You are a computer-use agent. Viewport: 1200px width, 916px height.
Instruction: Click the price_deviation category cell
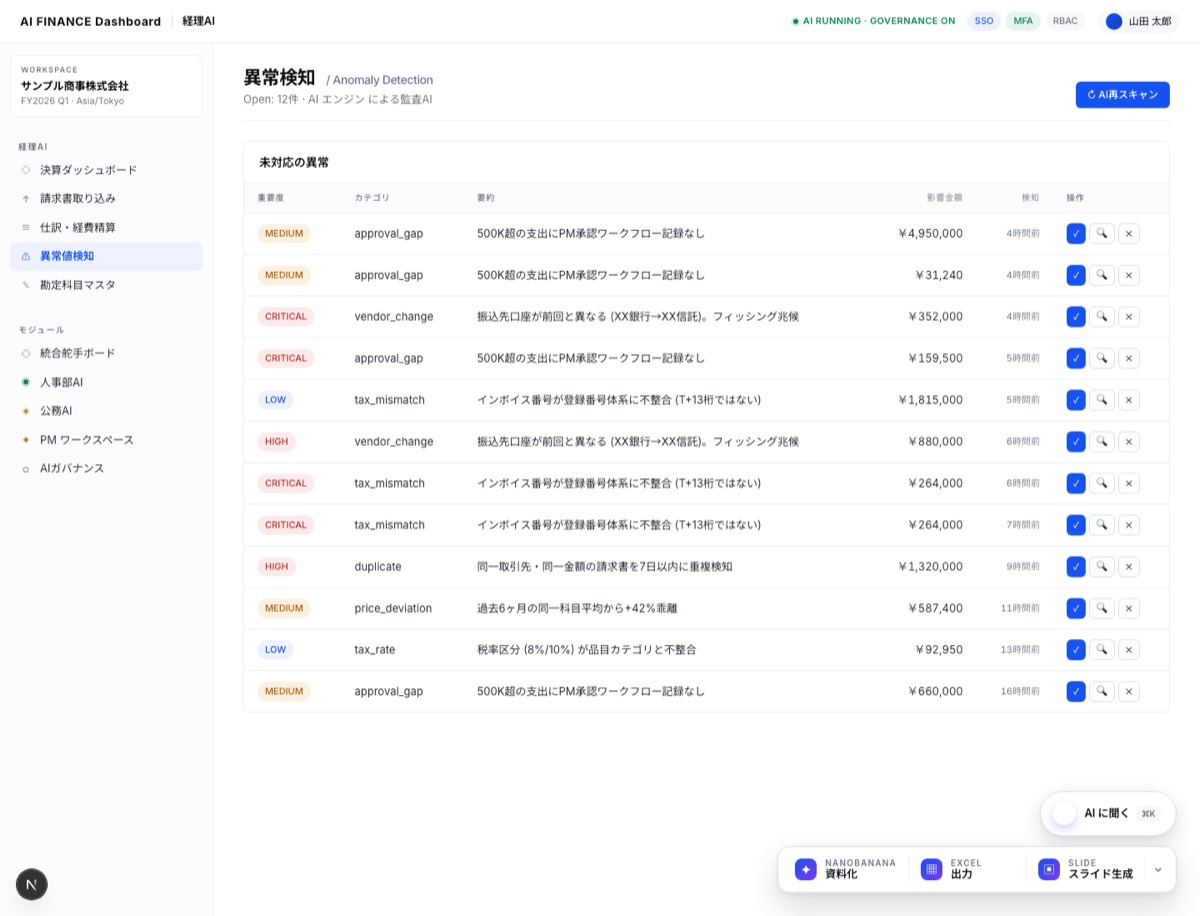point(393,608)
